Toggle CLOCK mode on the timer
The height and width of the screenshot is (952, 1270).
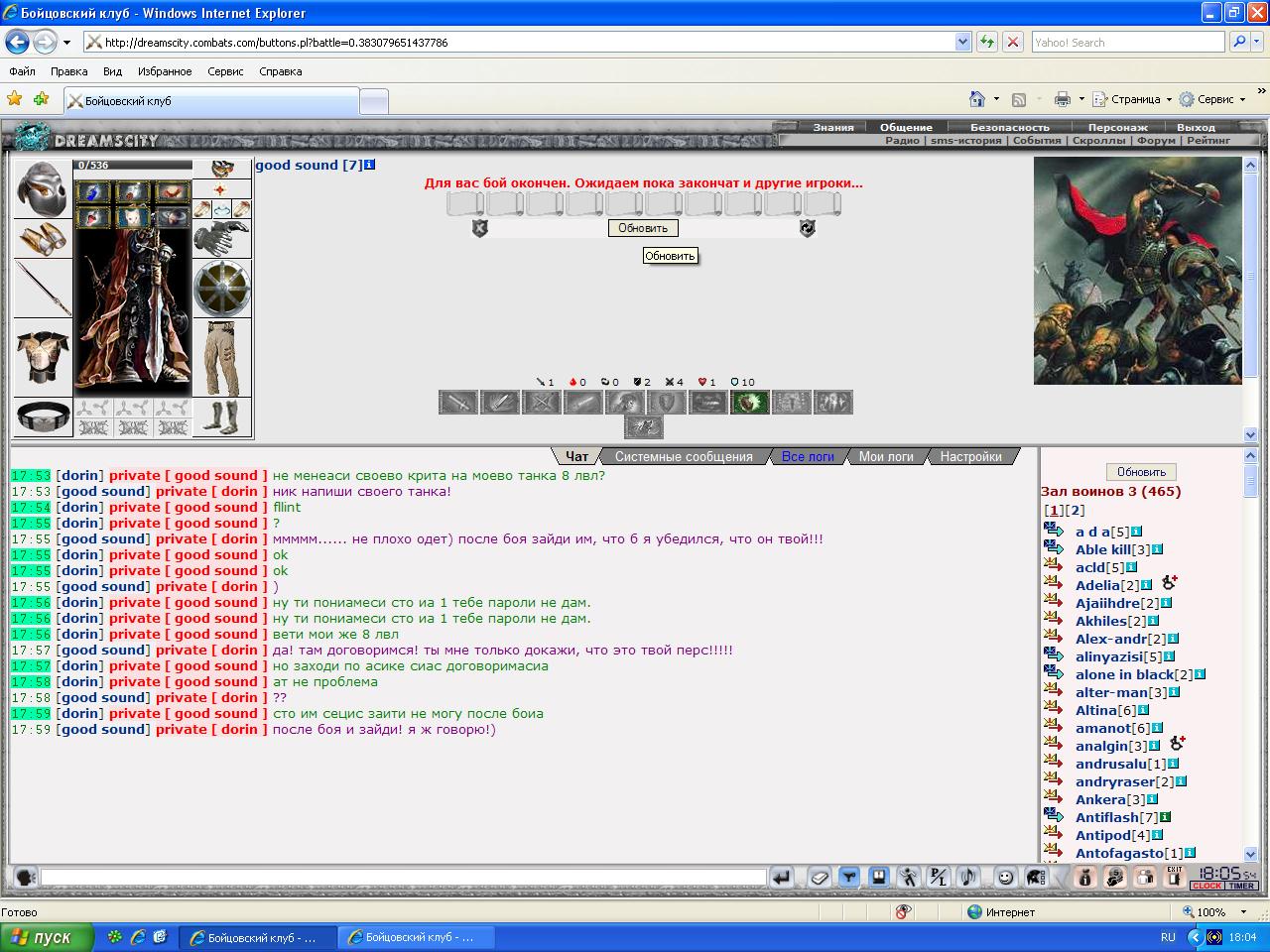coord(1206,886)
